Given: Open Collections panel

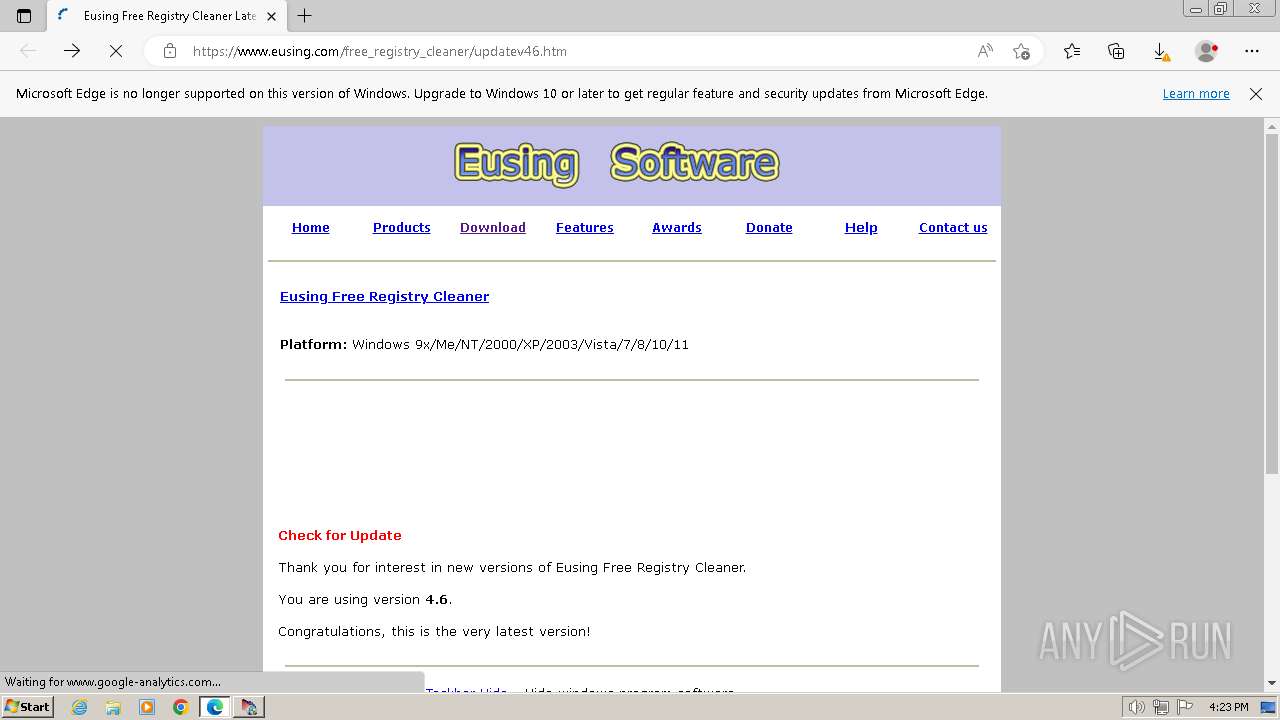Looking at the screenshot, I should click(1116, 51).
